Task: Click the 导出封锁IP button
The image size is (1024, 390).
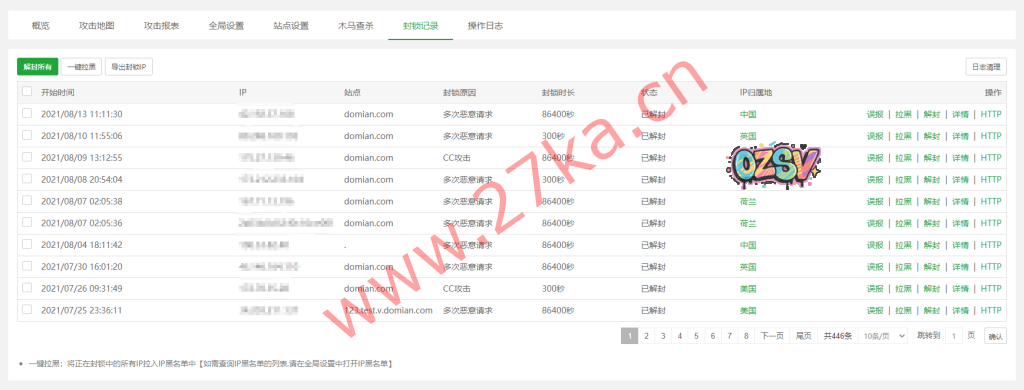Action: tap(129, 67)
